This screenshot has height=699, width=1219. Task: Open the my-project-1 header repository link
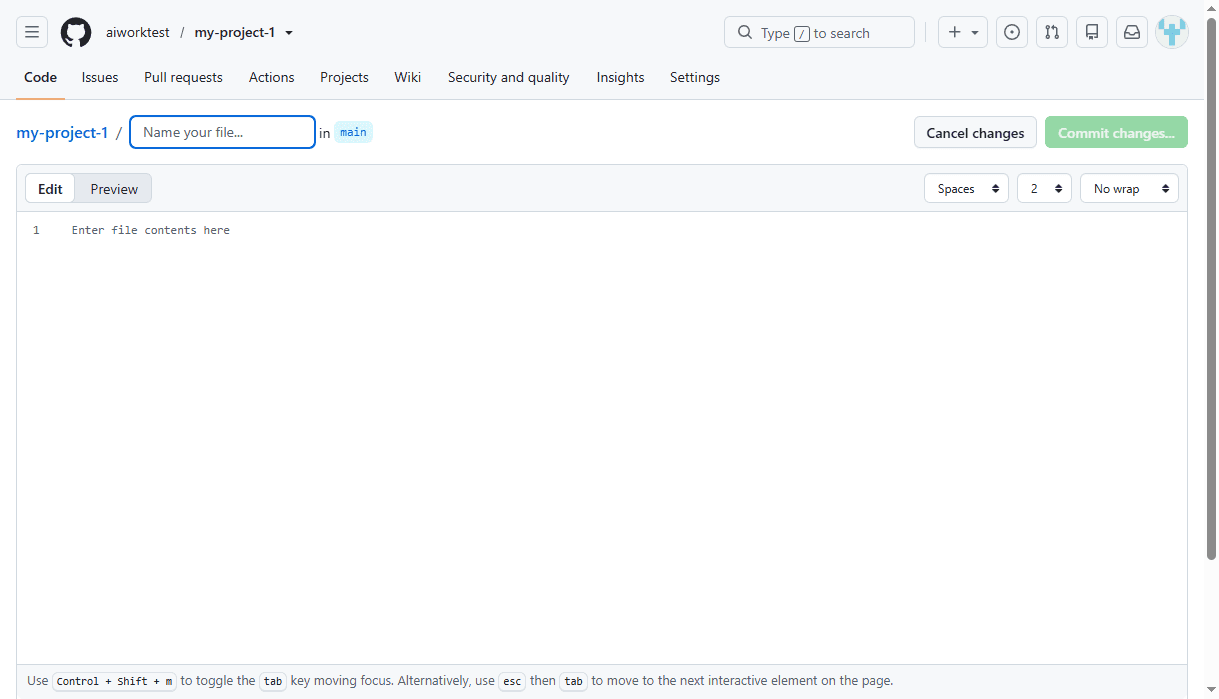click(x=235, y=33)
